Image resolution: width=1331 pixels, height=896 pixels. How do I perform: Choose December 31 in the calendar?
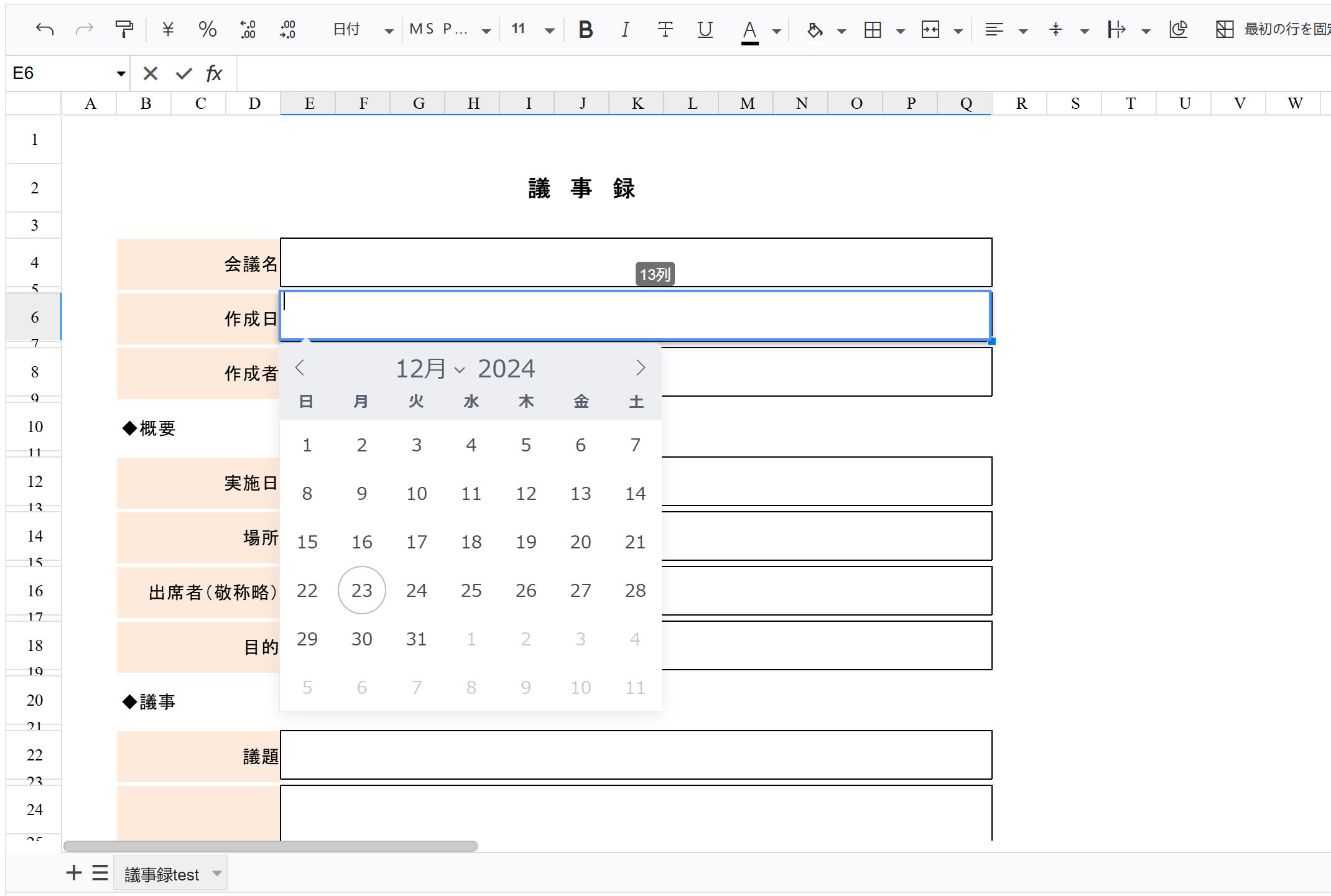(x=417, y=639)
